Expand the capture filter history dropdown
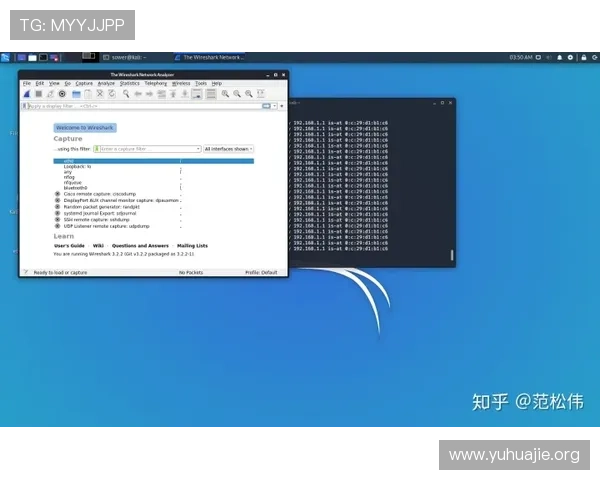600x480 pixels. (x=198, y=149)
